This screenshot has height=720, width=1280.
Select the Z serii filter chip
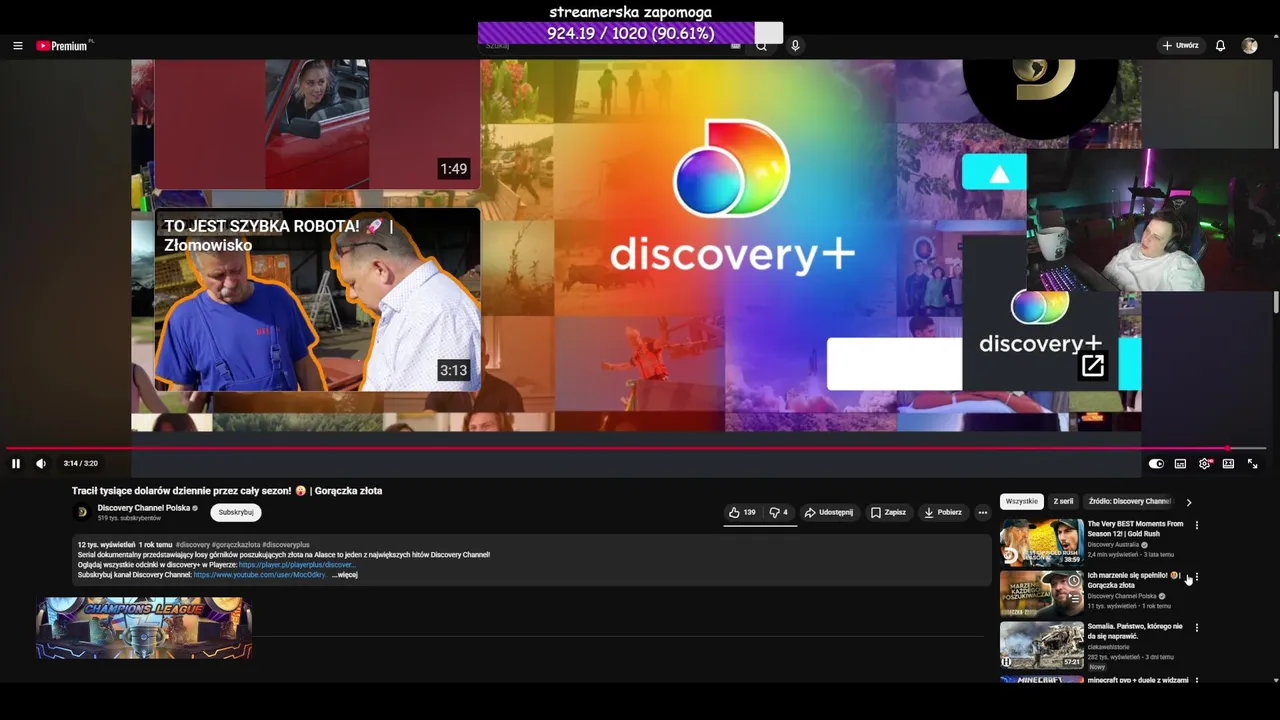pos(1063,502)
